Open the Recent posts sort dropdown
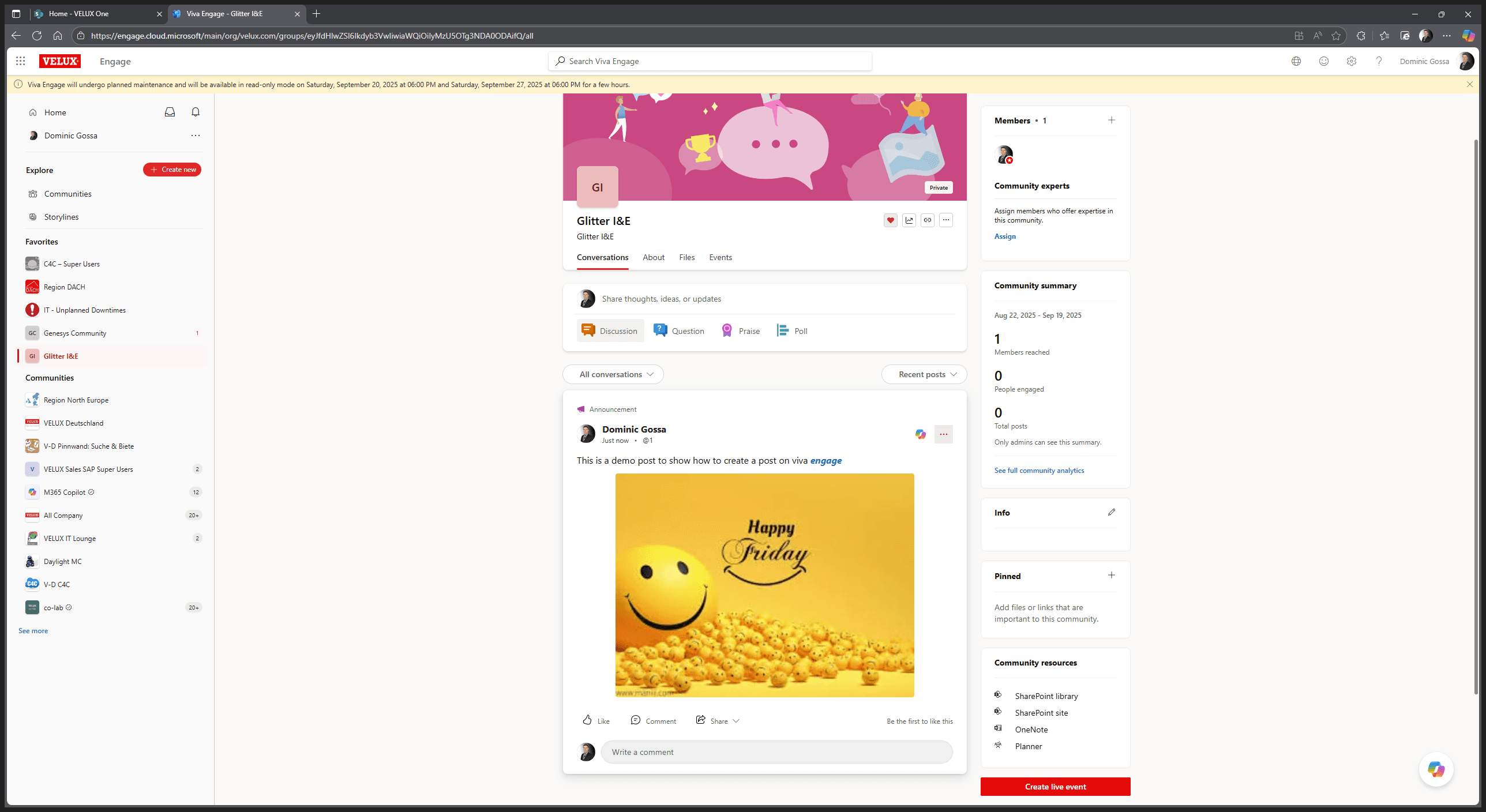 click(924, 374)
